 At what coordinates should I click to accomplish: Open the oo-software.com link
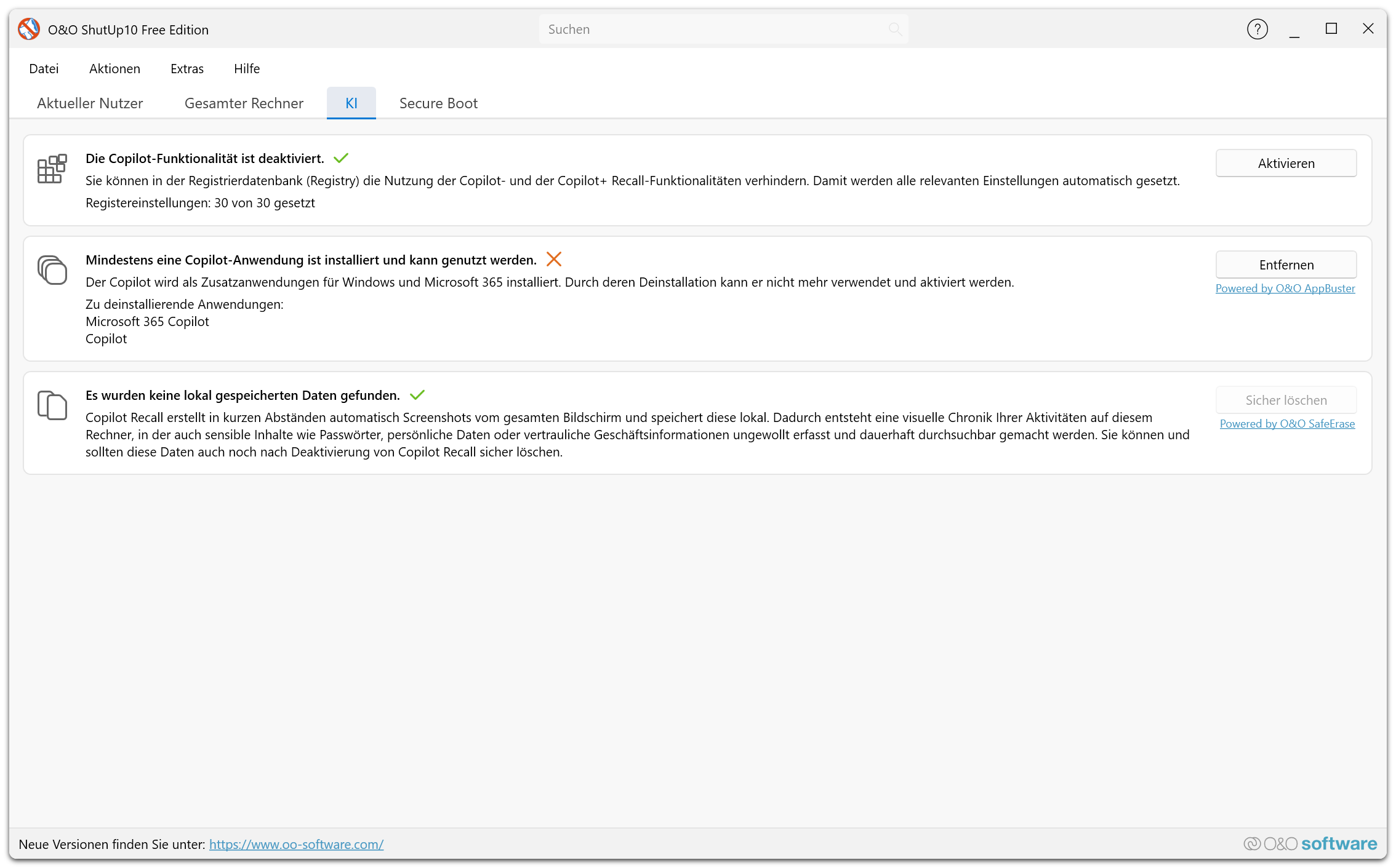[x=296, y=844]
